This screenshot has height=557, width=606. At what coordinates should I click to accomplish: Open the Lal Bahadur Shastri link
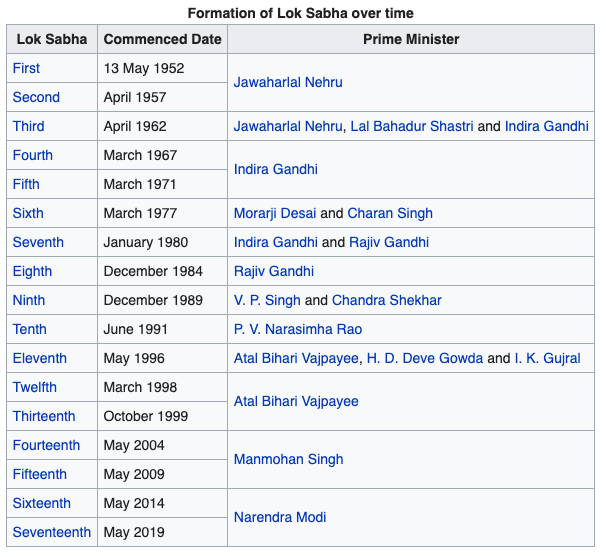coord(412,126)
